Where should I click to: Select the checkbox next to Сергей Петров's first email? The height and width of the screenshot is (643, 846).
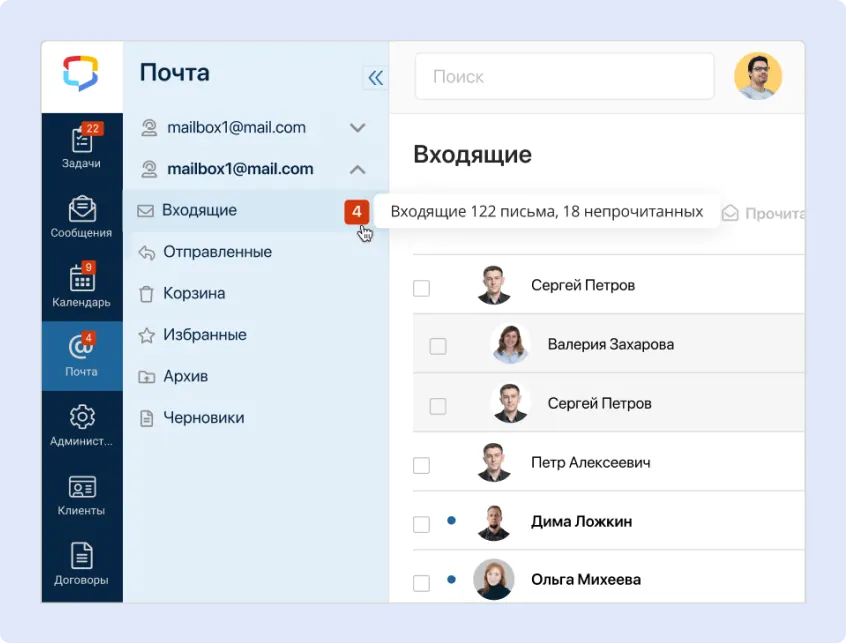(421, 287)
